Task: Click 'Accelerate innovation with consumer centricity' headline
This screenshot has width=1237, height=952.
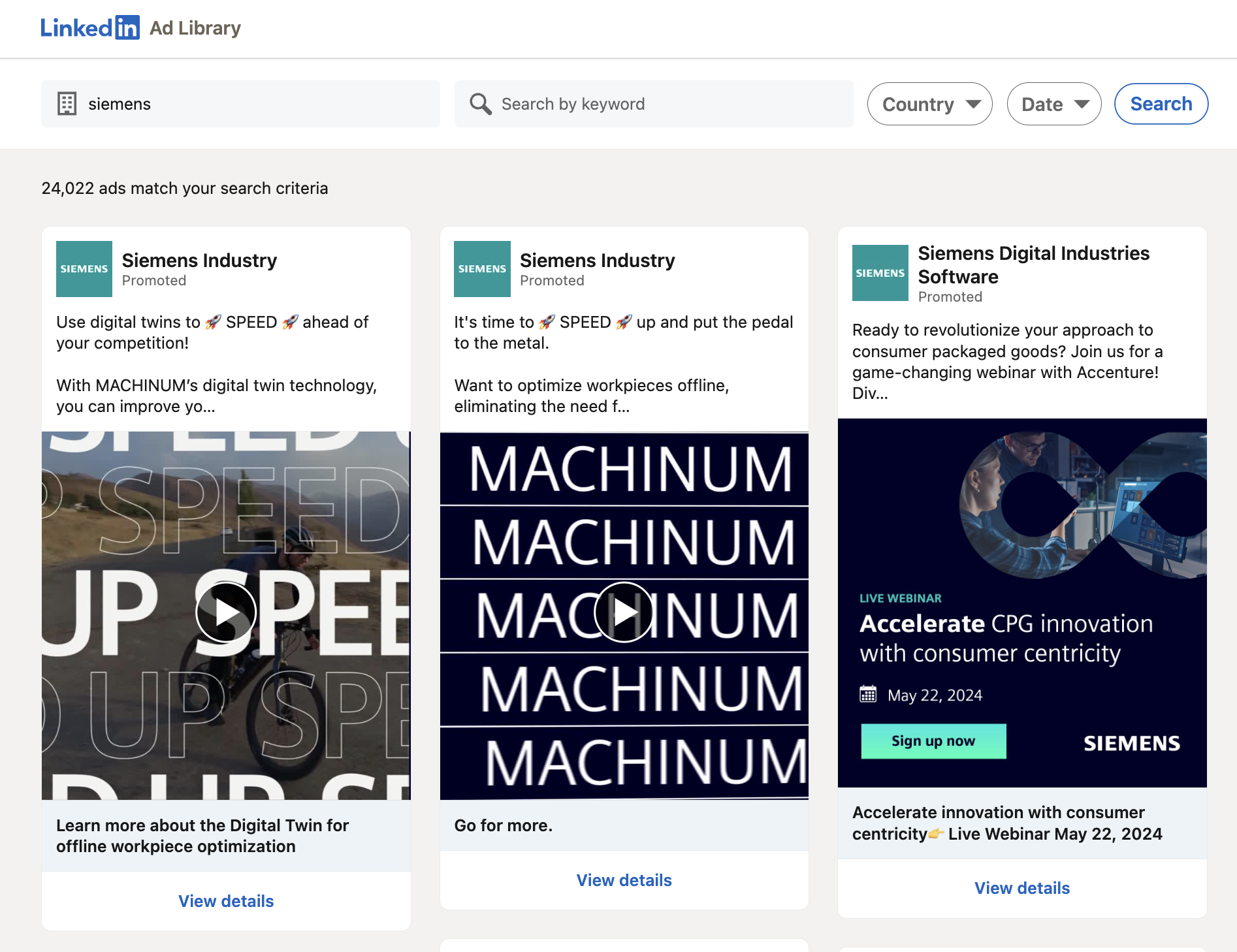Action: pos(1007,823)
